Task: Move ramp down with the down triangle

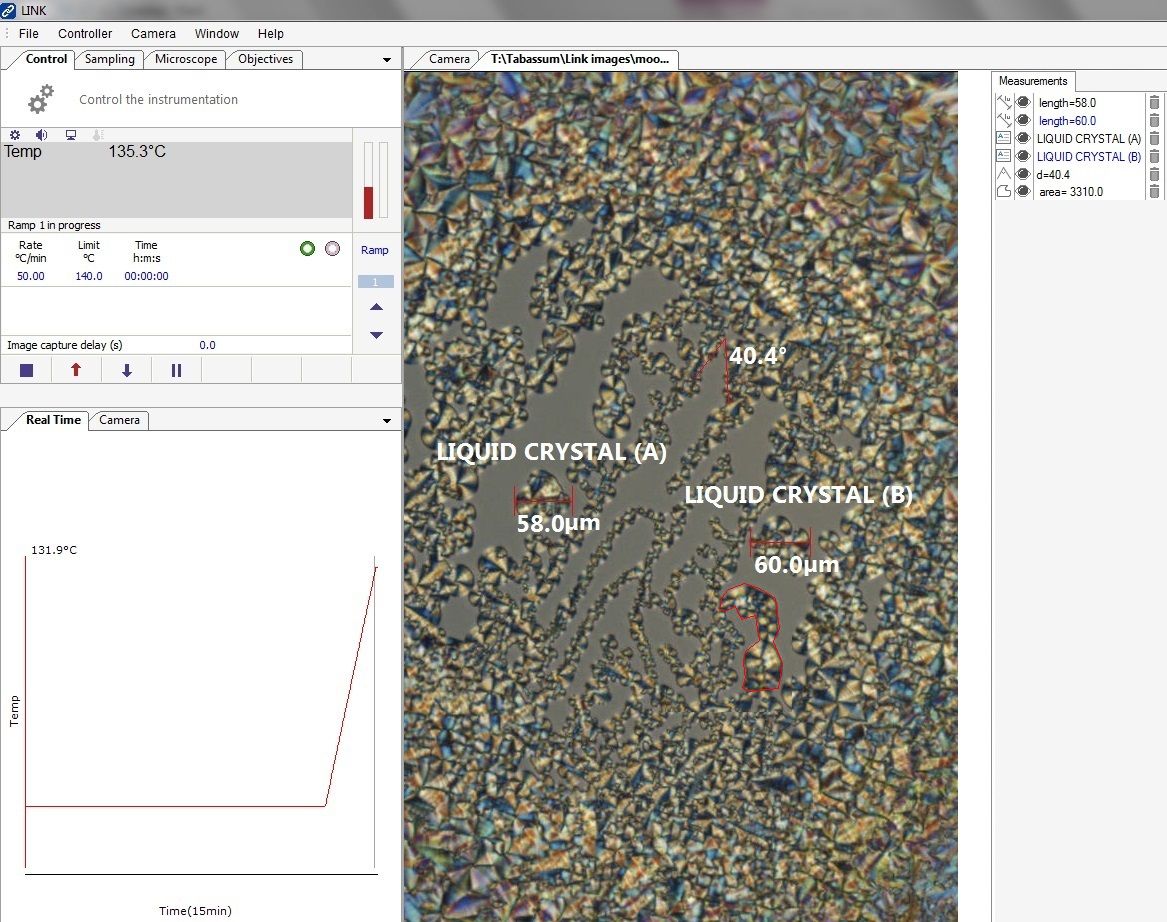Action: (x=377, y=335)
